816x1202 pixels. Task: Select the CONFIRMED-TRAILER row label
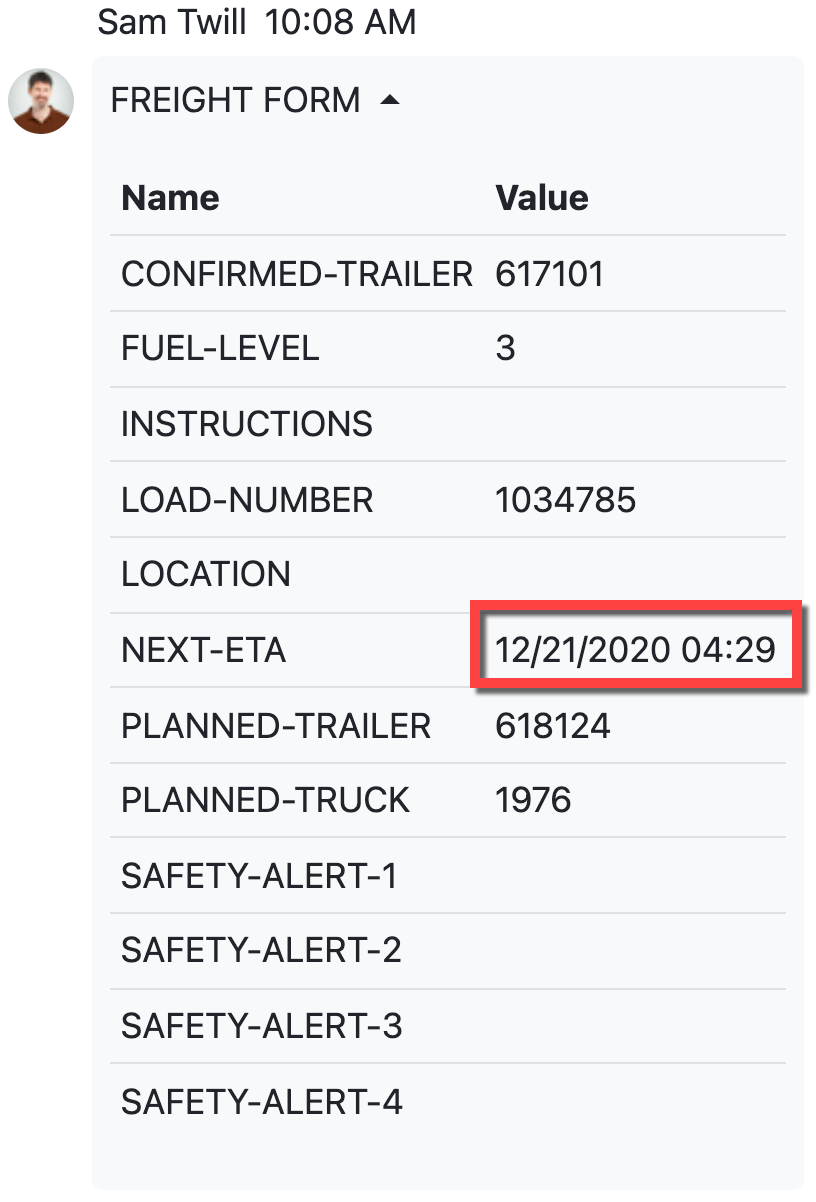[x=296, y=273]
